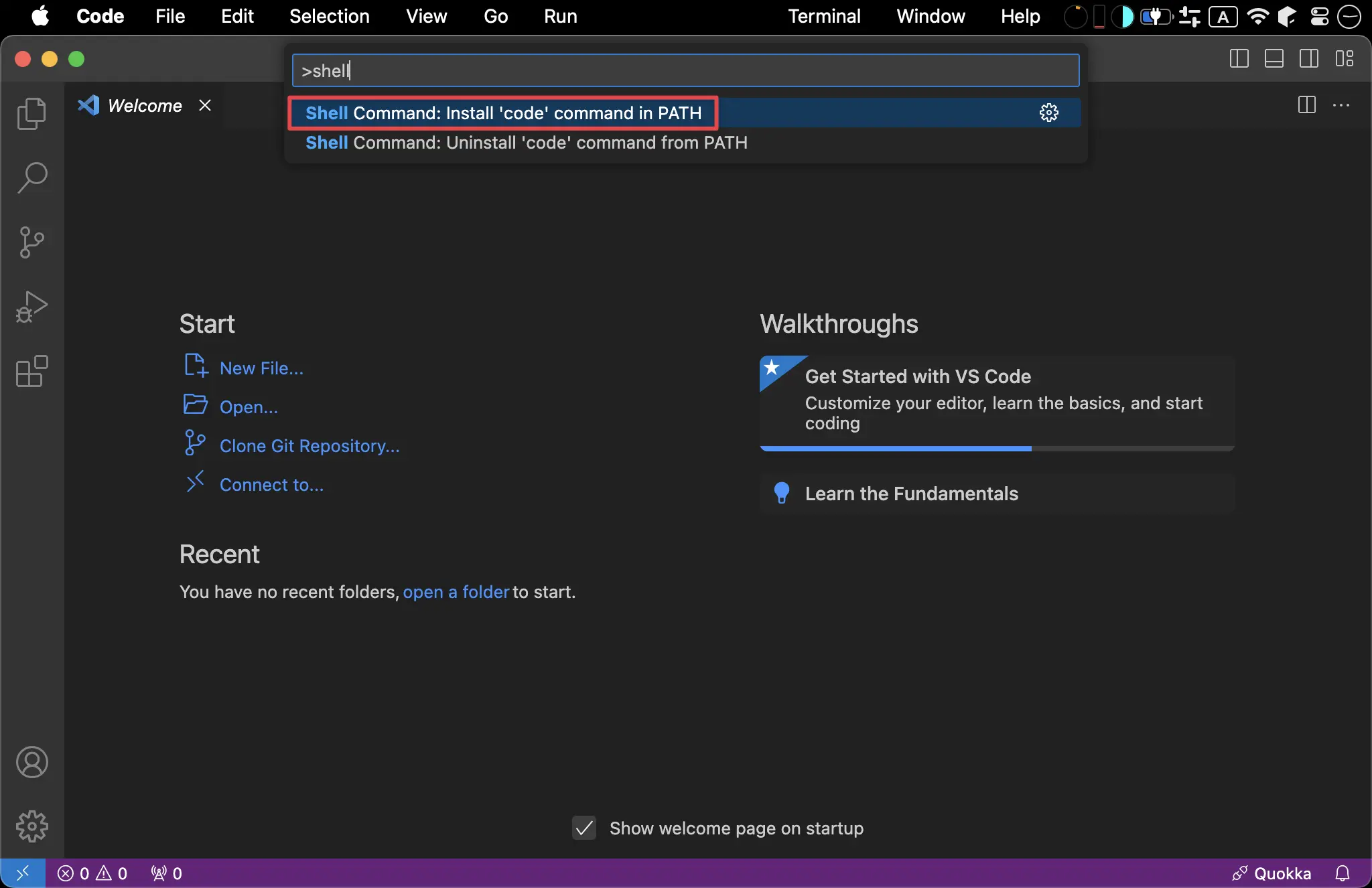Click the Get Started walkthrough progress bar
Viewport: 1372px width, 888px height.
click(x=997, y=448)
